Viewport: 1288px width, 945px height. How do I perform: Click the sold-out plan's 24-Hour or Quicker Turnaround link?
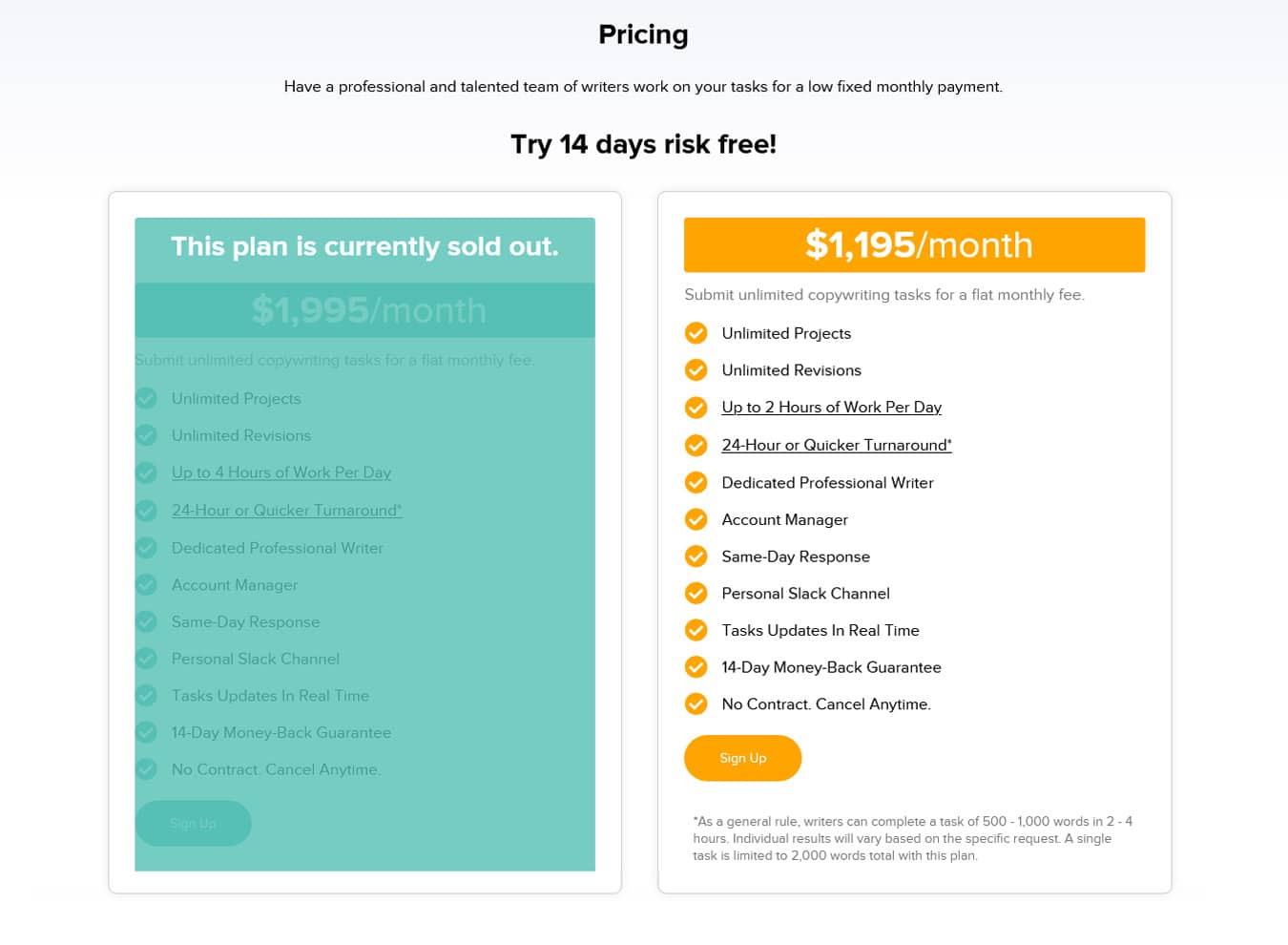click(x=286, y=510)
